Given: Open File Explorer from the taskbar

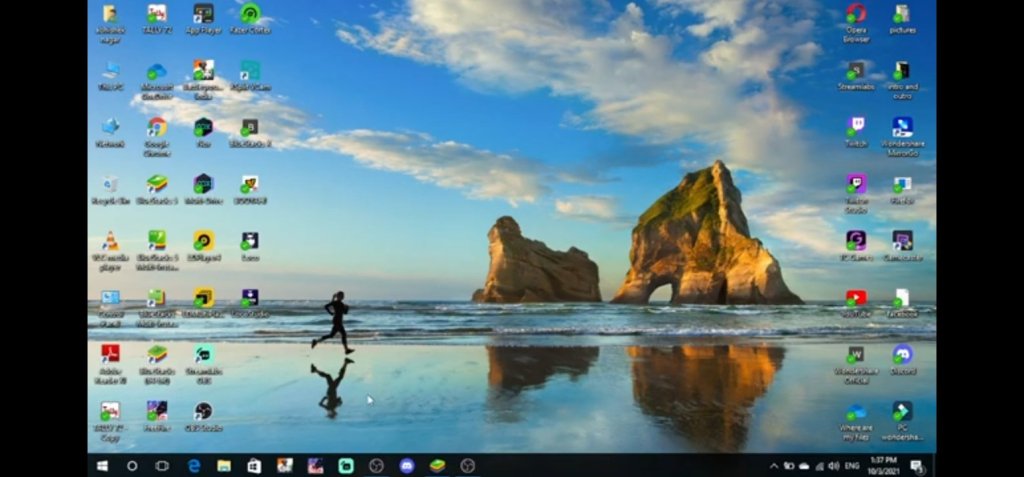Looking at the screenshot, I should click(x=224, y=466).
